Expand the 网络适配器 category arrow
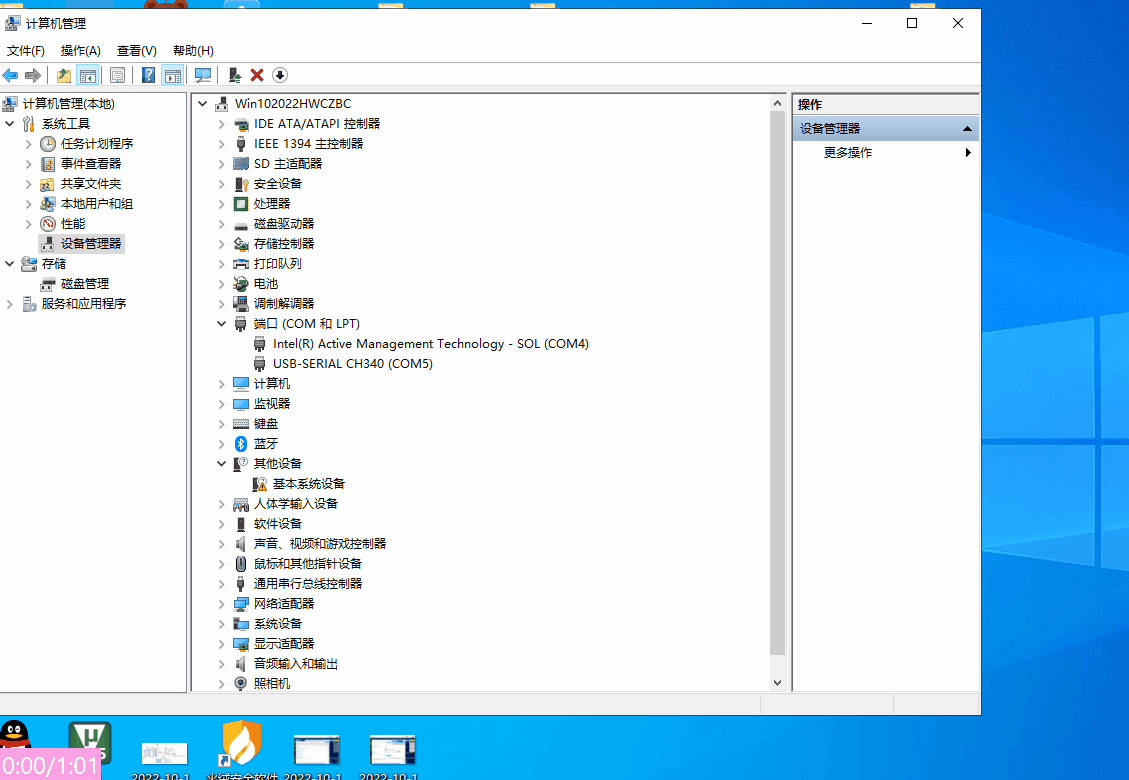 [x=222, y=604]
